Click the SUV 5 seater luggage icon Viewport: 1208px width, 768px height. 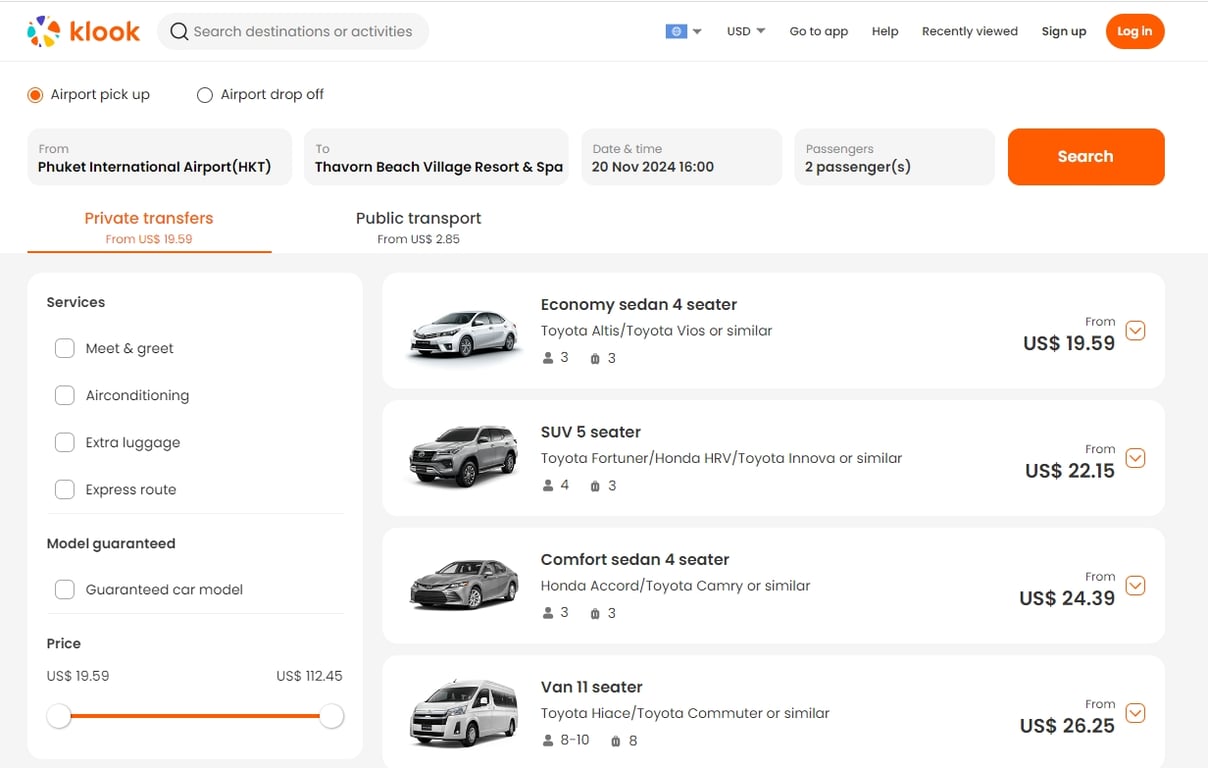point(595,486)
